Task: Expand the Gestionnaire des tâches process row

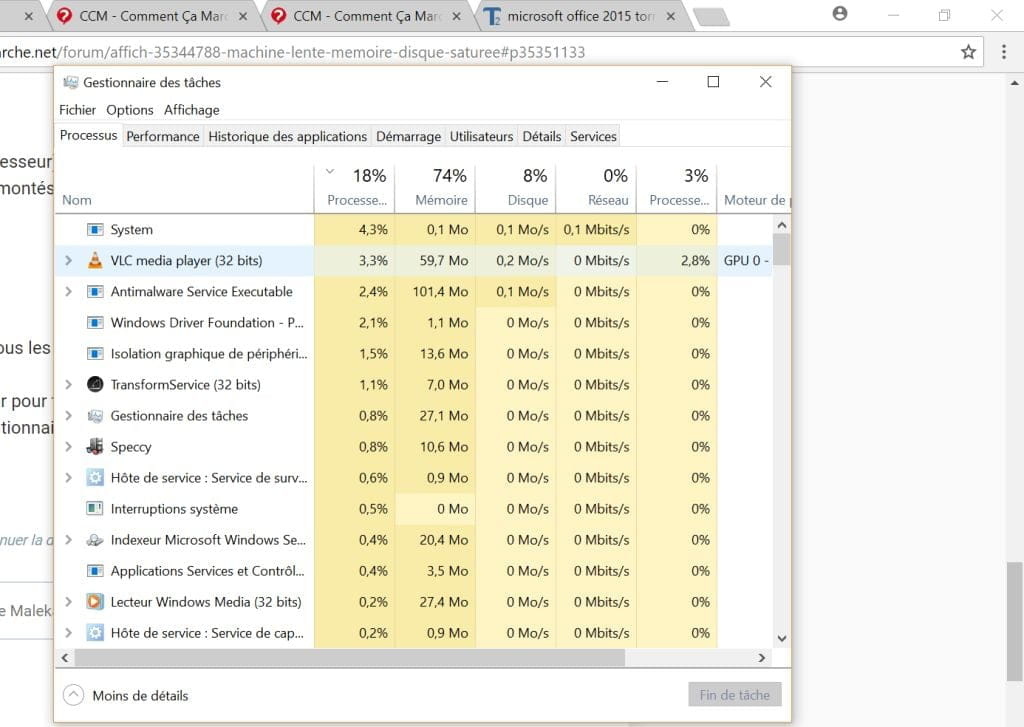Action: [69, 415]
